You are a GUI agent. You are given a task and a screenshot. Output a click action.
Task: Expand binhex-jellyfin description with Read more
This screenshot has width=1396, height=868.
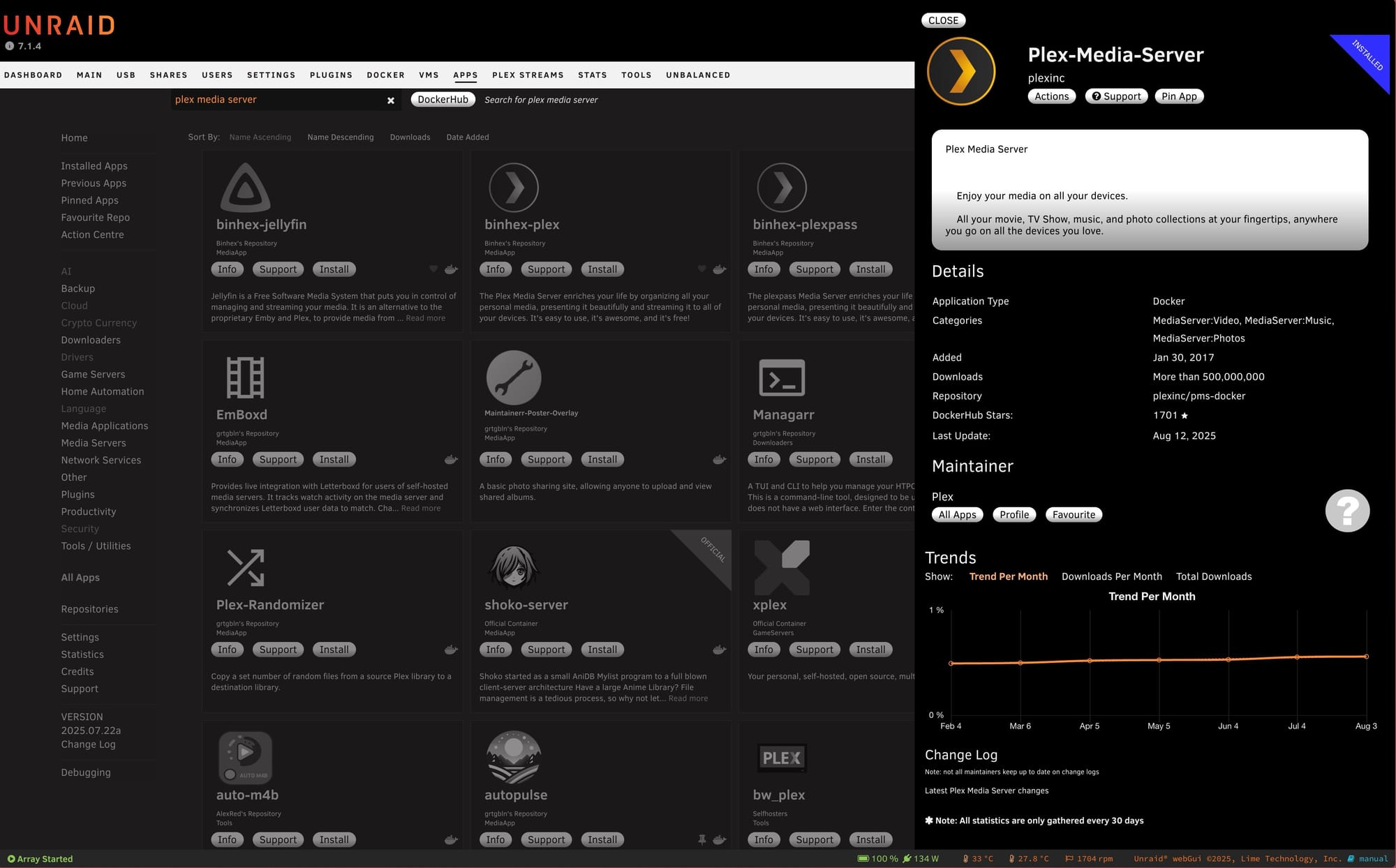425,318
